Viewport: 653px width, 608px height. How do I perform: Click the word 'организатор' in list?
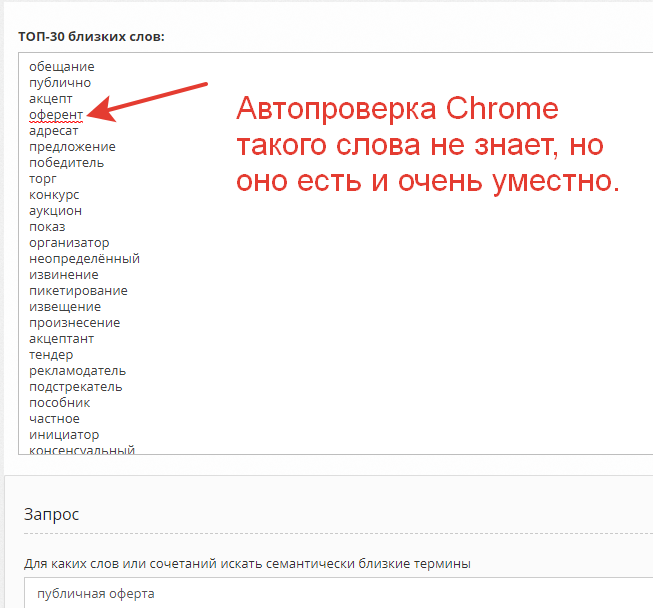69,243
